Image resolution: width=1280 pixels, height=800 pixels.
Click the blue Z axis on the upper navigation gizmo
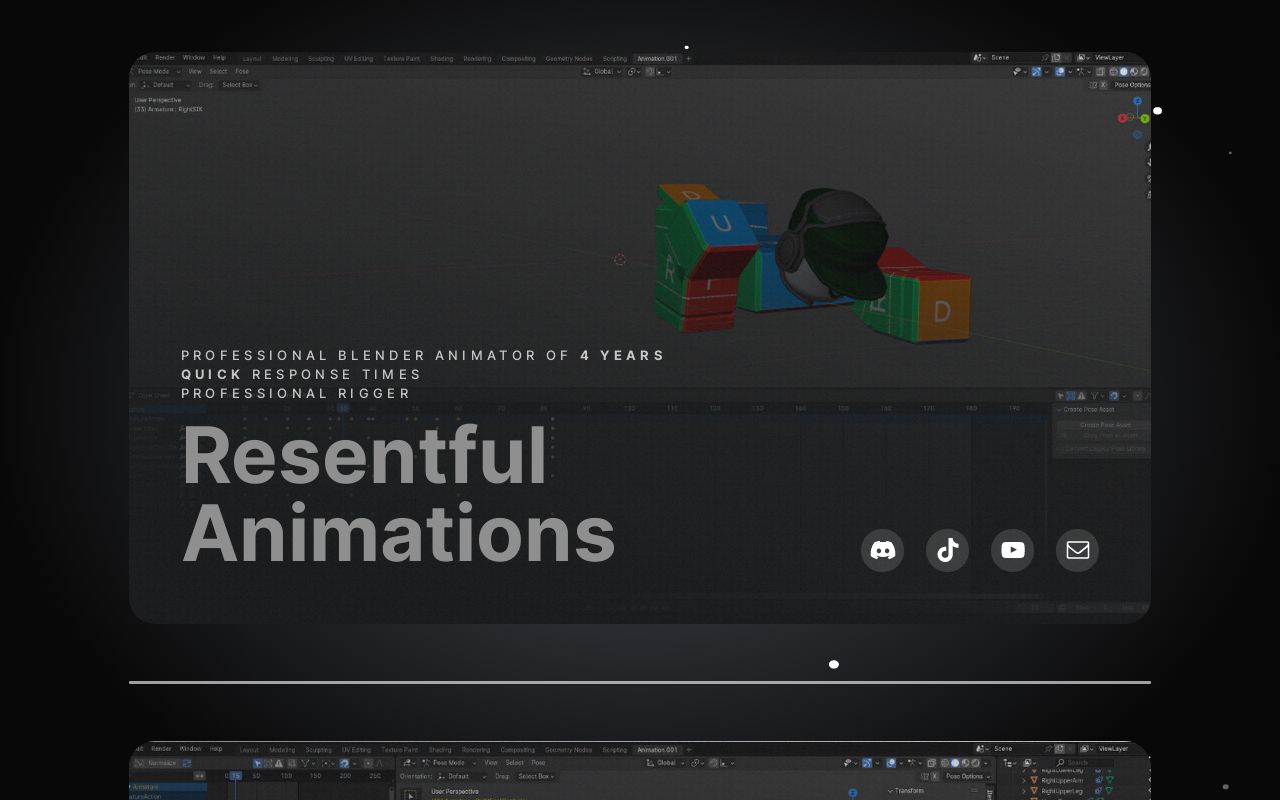pyautogui.click(x=1137, y=101)
